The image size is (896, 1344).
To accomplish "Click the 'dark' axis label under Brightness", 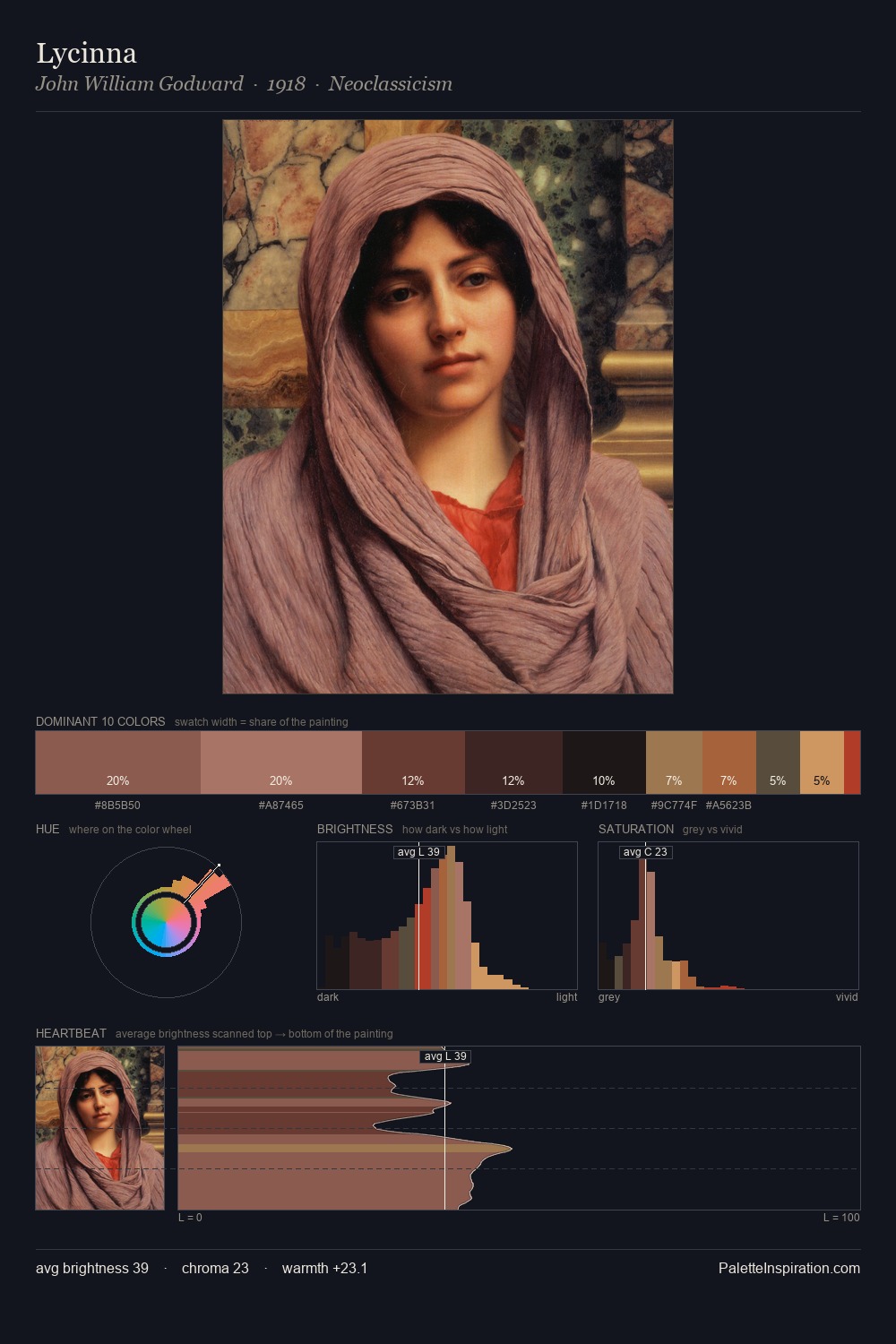I will [x=328, y=997].
